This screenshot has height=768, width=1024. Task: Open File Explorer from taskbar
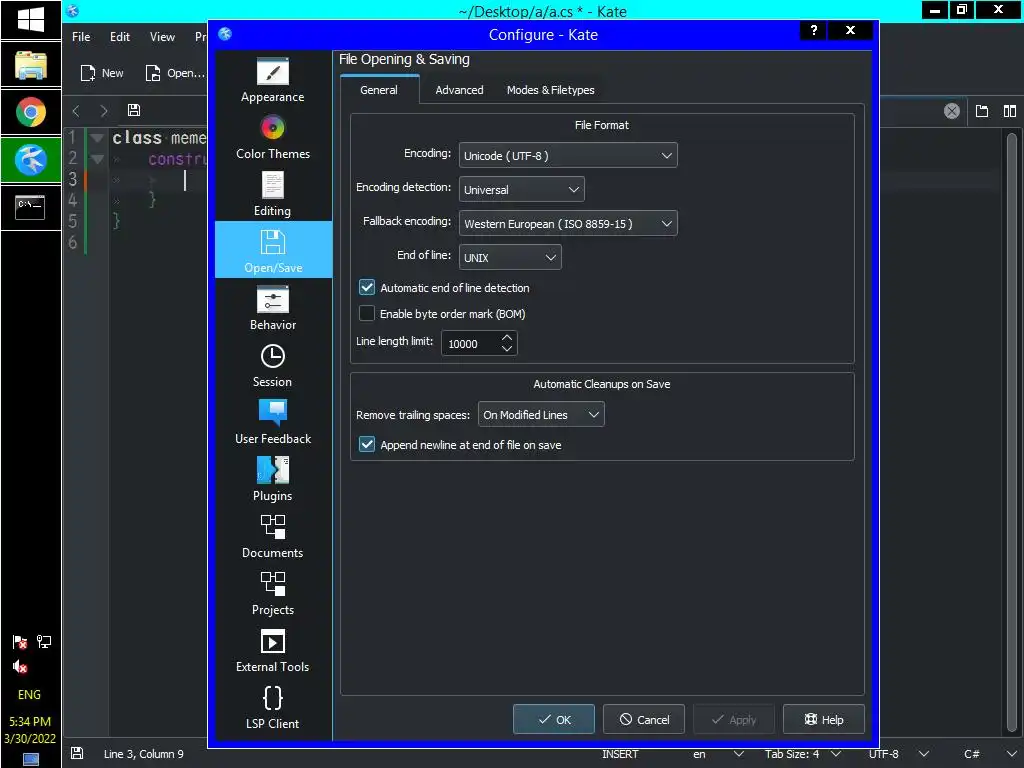pyautogui.click(x=31, y=65)
